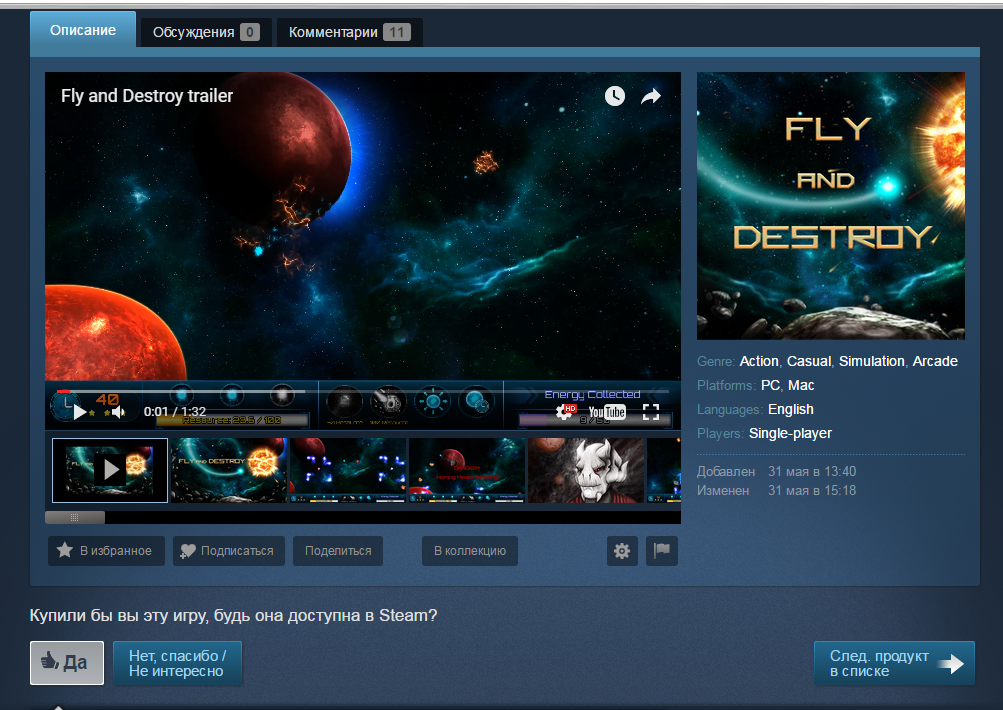Click the Arcade genre link
Screen dimensions: 1003x710
tap(935, 361)
